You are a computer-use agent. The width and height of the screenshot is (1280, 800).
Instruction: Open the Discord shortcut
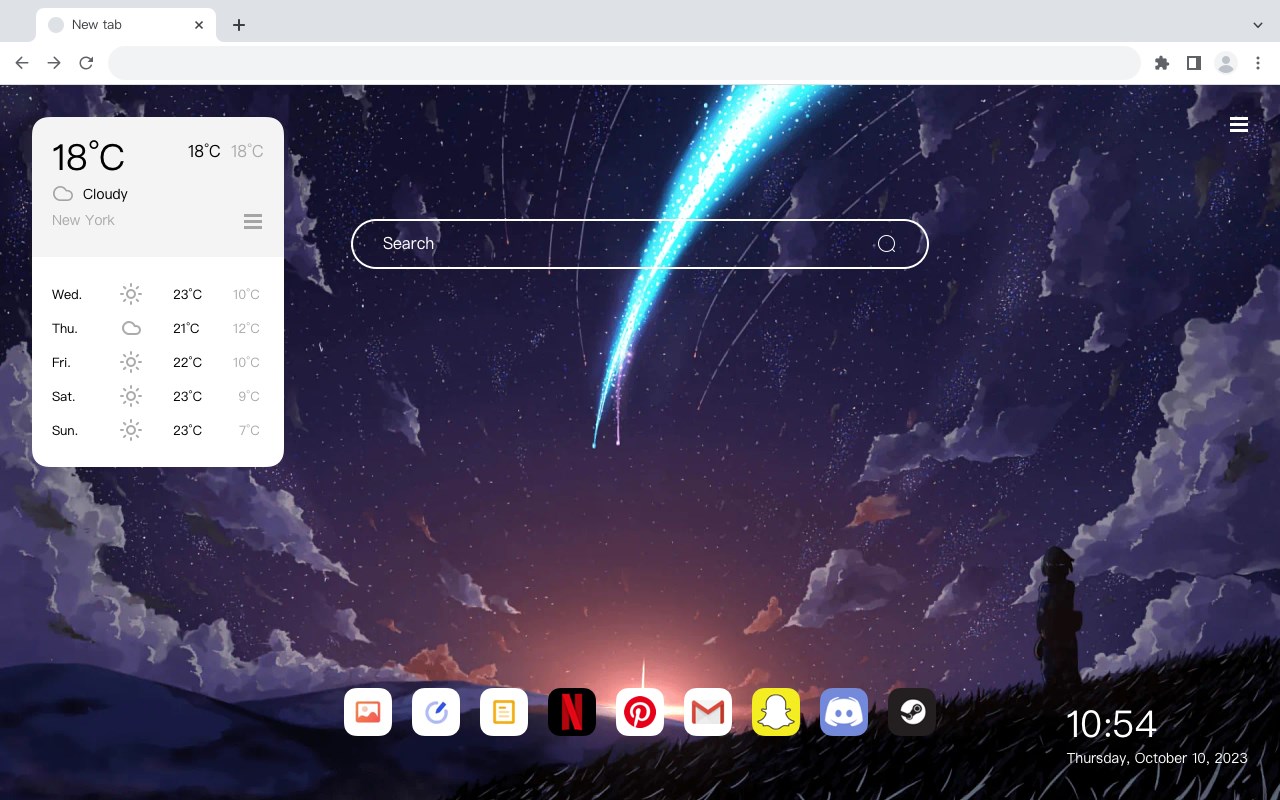pyautogui.click(x=844, y=712)
